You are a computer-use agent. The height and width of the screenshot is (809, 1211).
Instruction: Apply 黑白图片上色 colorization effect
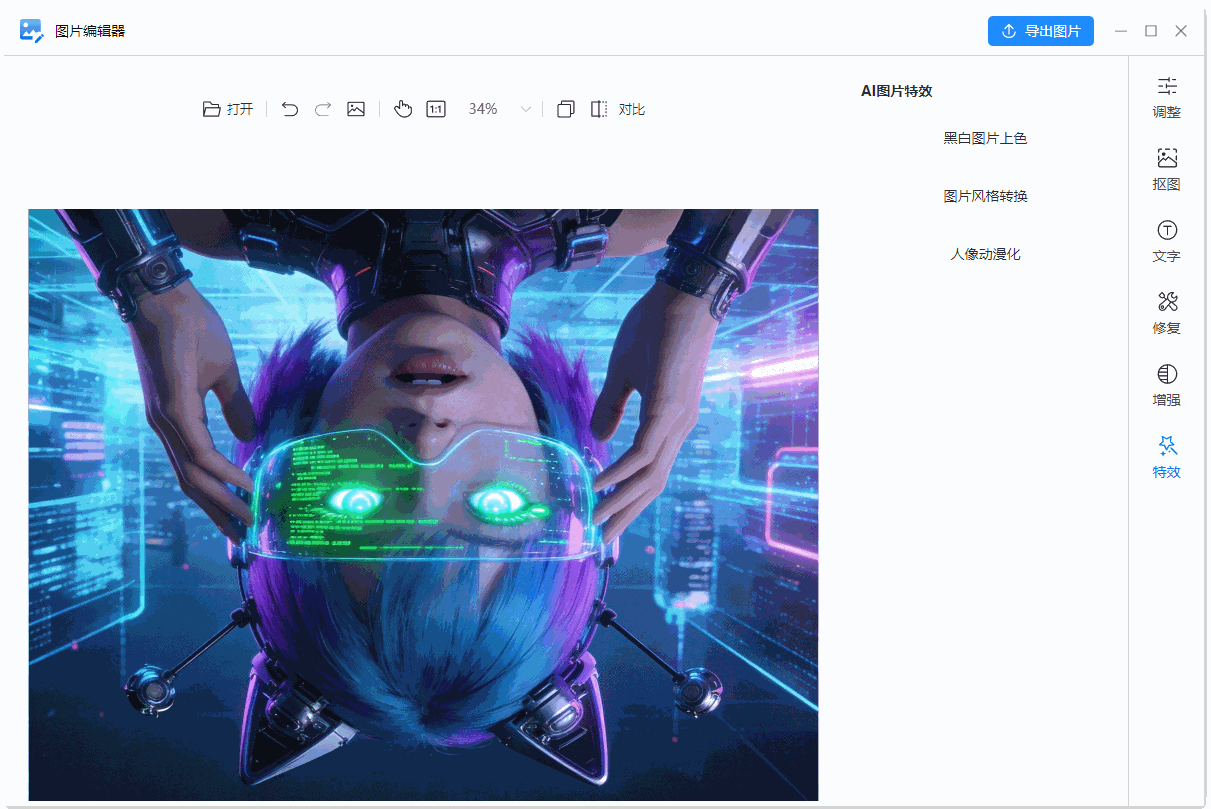pyautogui.click(x=985, y=138)
